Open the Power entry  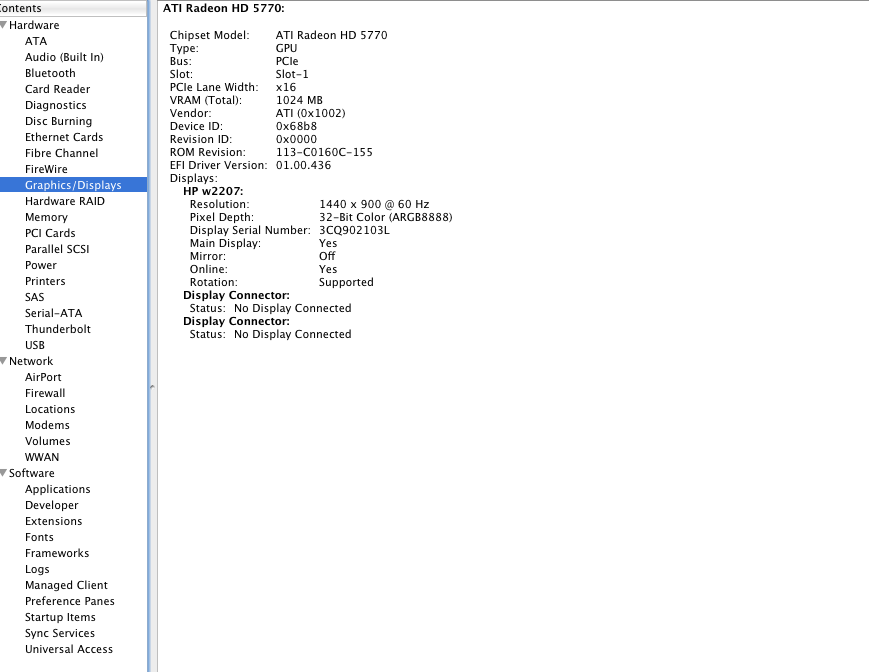41,265
